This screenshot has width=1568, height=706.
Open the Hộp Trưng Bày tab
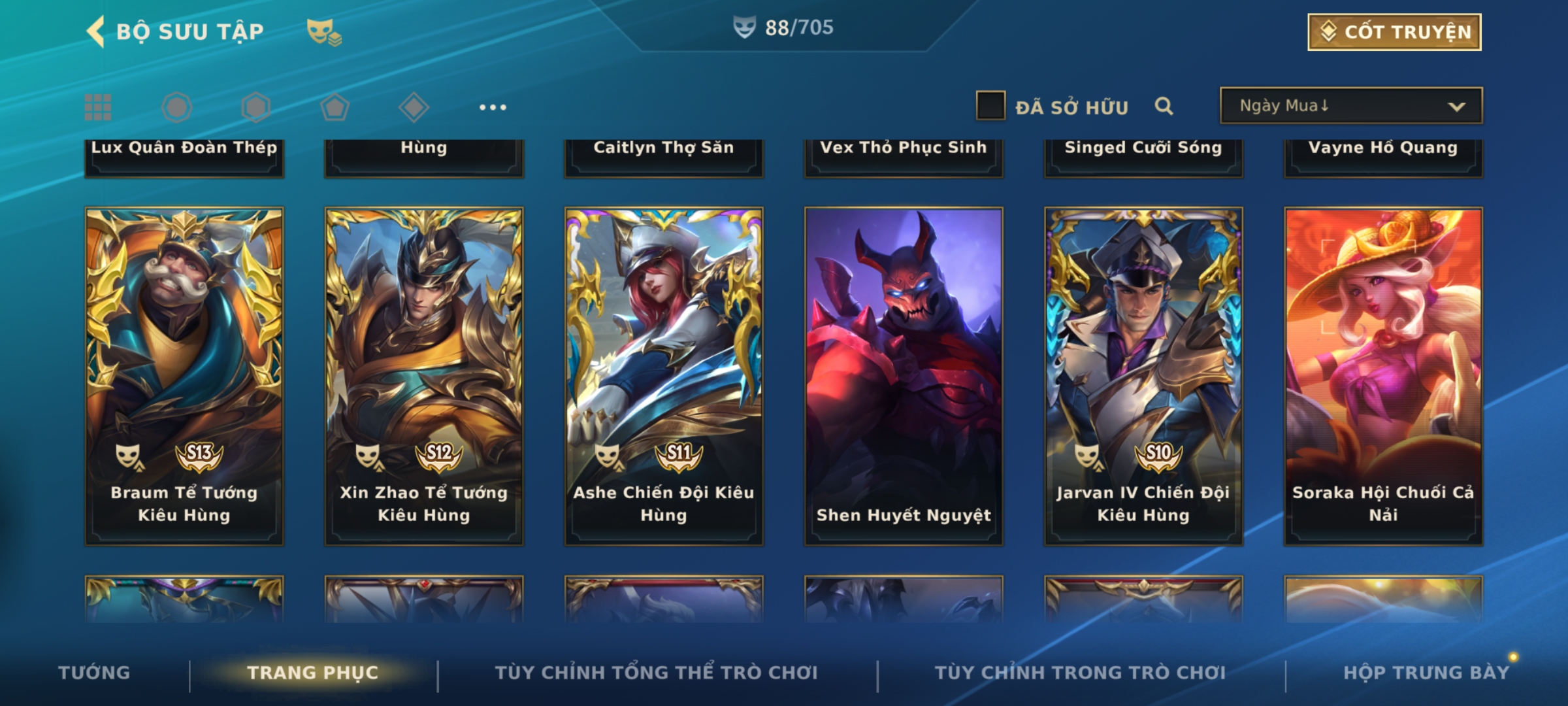[x=1426, y=673]
